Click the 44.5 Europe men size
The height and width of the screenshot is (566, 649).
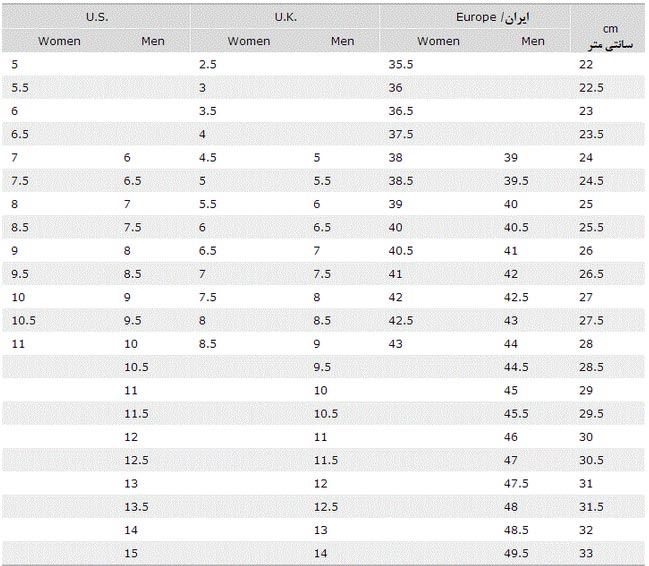pos(516,367)
